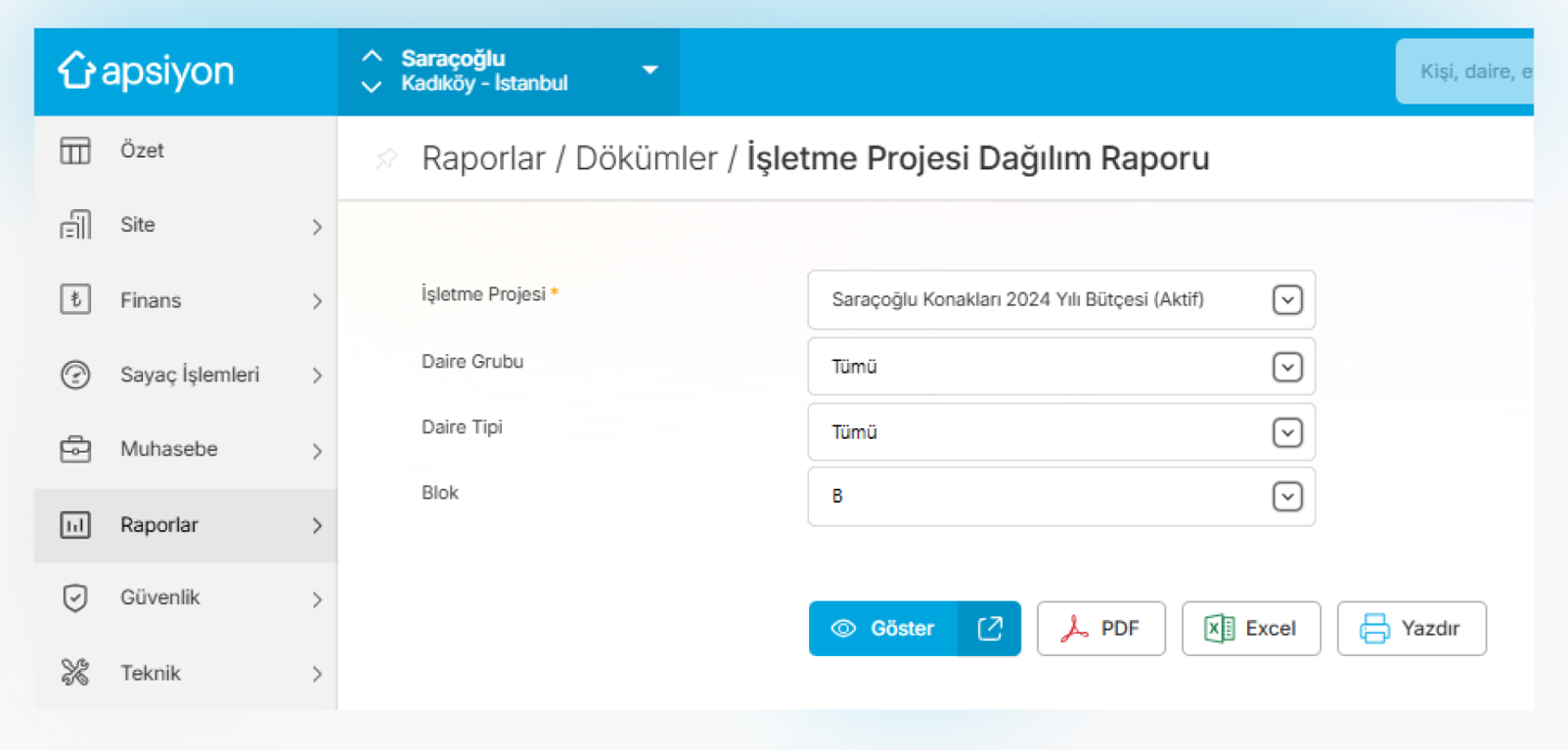This screenshot has width=1568, height=750.
Task: Open the Sayaç İşlemleri menu item
Action: point(186,375)
